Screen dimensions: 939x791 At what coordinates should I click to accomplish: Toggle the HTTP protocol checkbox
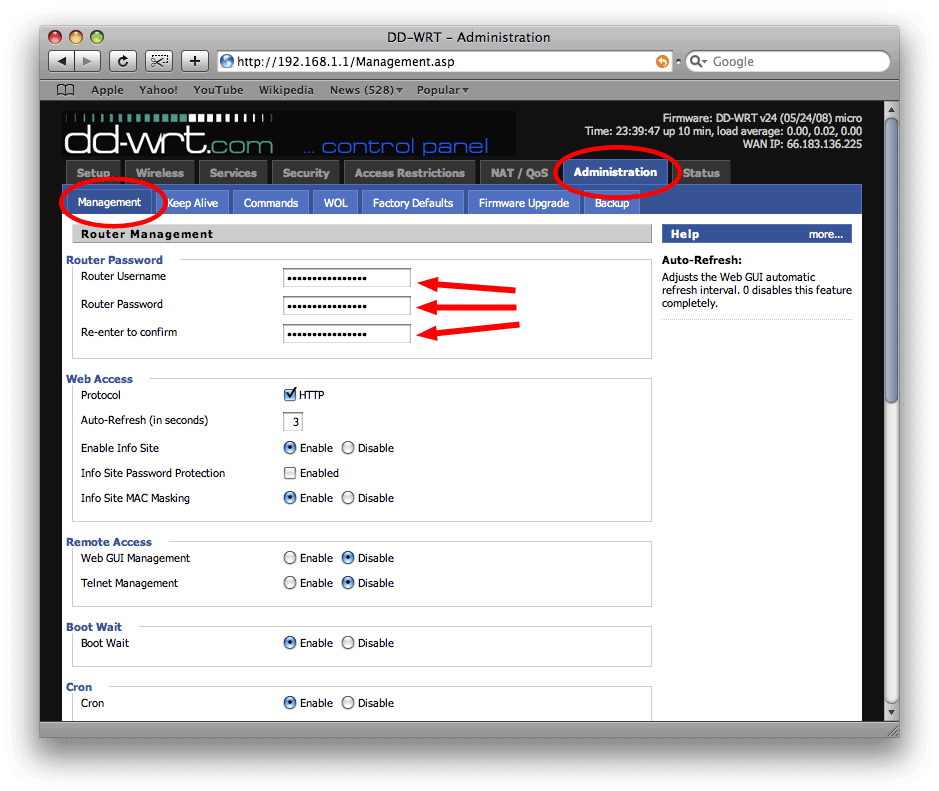(290, 394)
